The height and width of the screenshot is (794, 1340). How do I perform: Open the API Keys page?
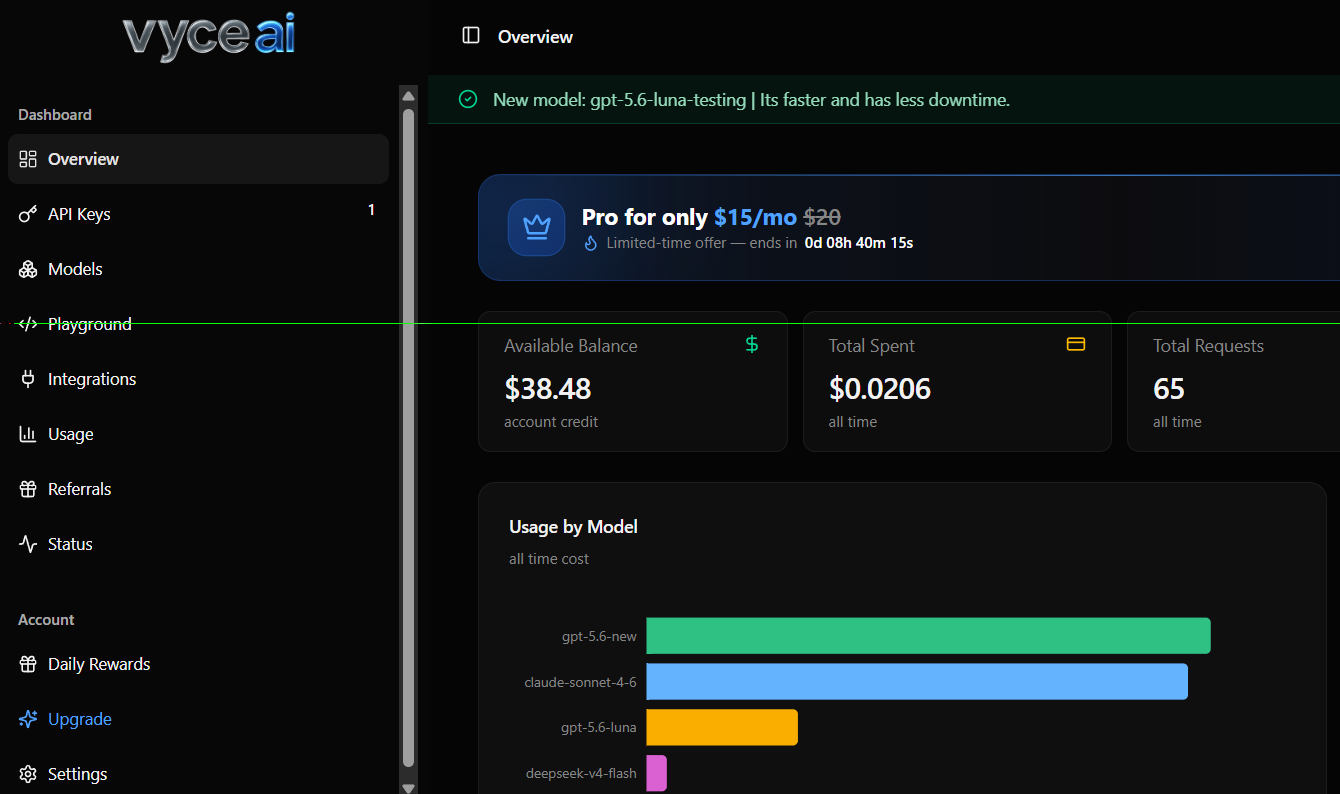click(198, 214)
